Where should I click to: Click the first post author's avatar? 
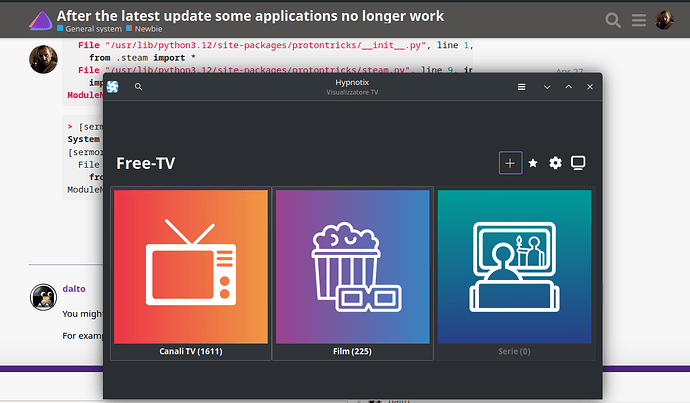(43, 59)
